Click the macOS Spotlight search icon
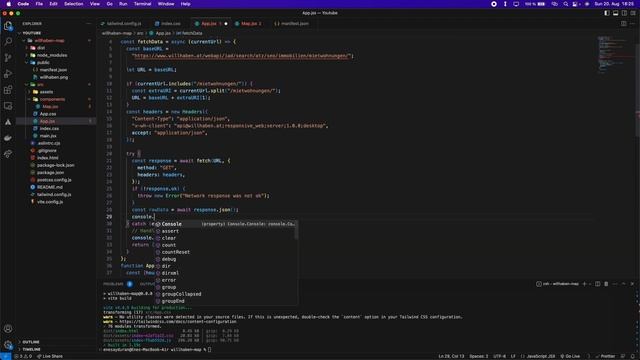Image resolution: width=640 pixels, height=360 pixels. tap(566, 4)
